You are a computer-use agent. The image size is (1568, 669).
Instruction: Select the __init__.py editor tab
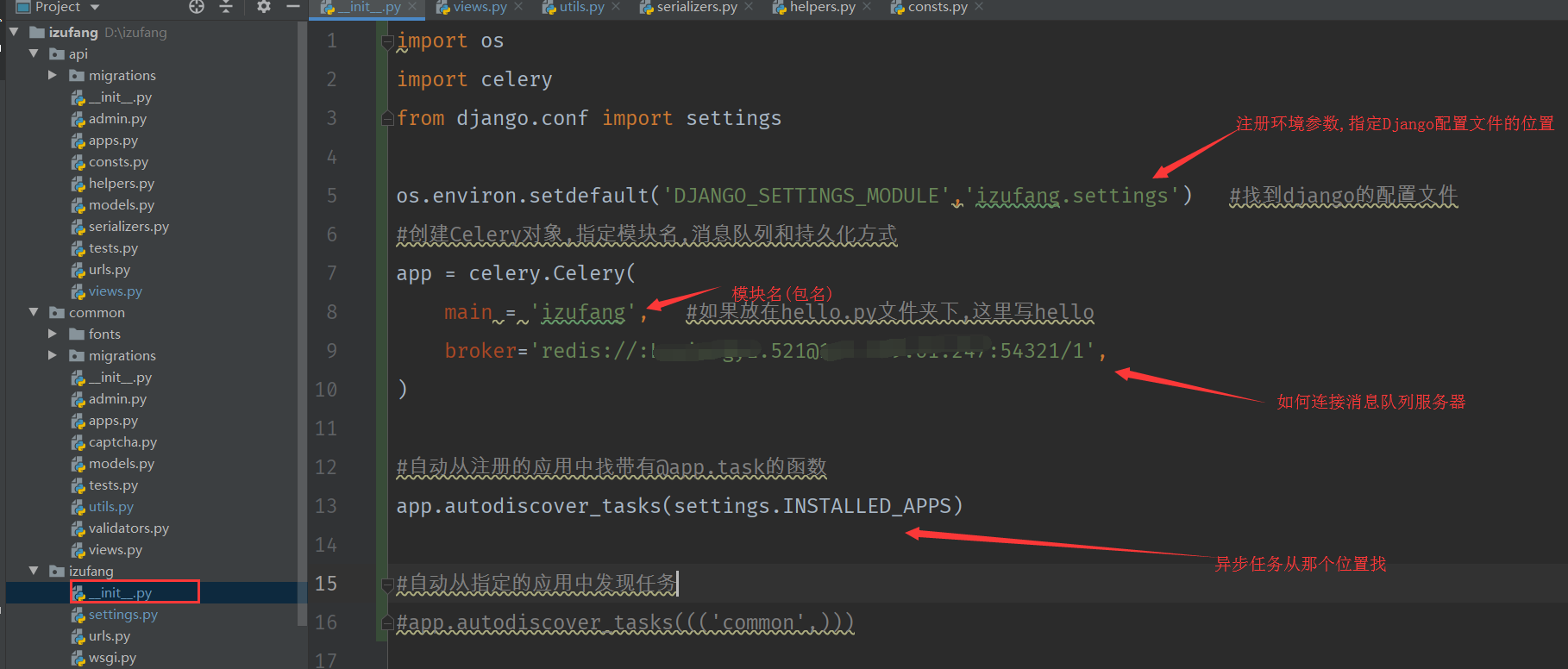[x=369, y=7]
